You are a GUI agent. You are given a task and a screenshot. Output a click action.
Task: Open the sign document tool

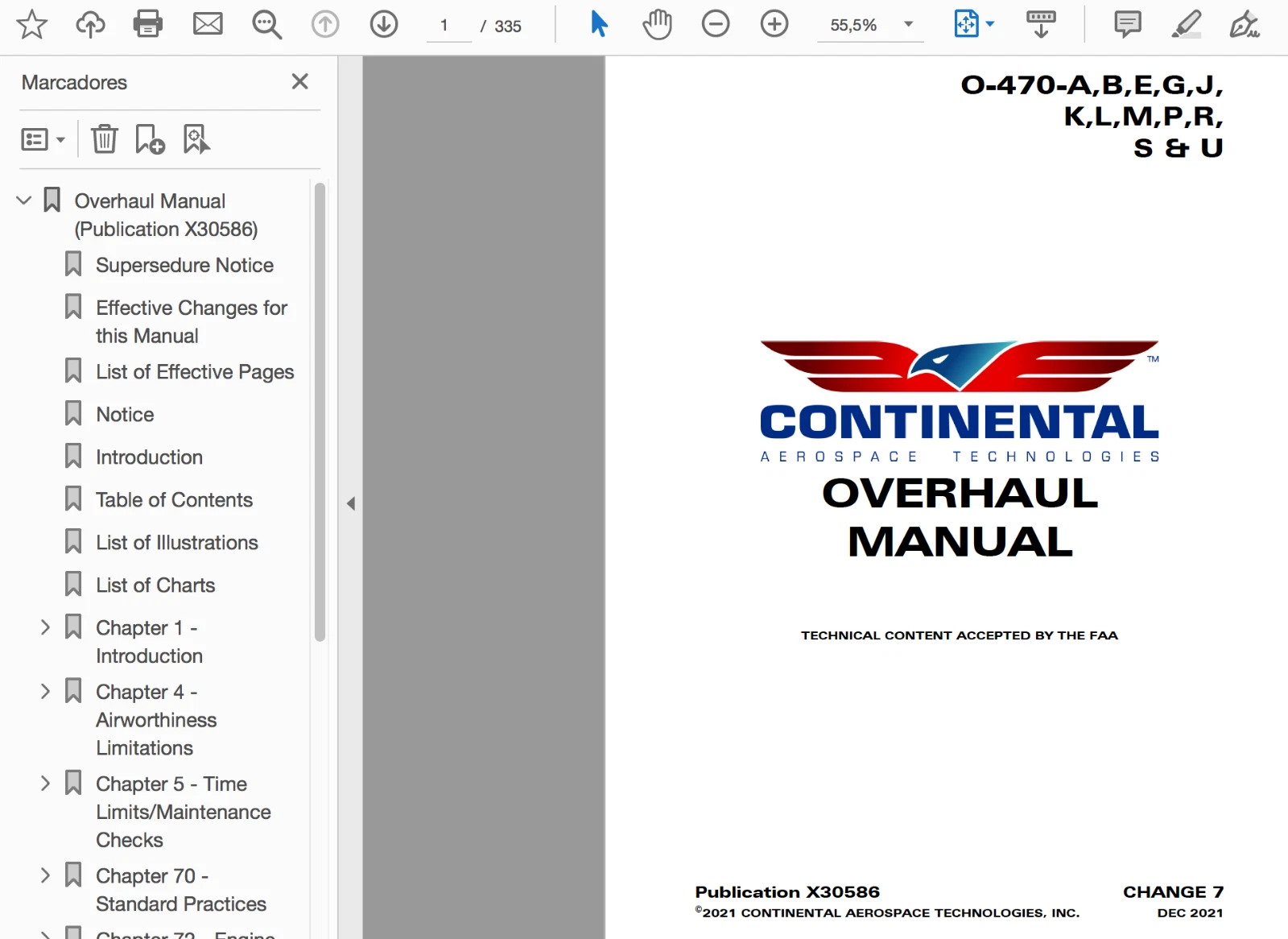[x=1245, y=24]
